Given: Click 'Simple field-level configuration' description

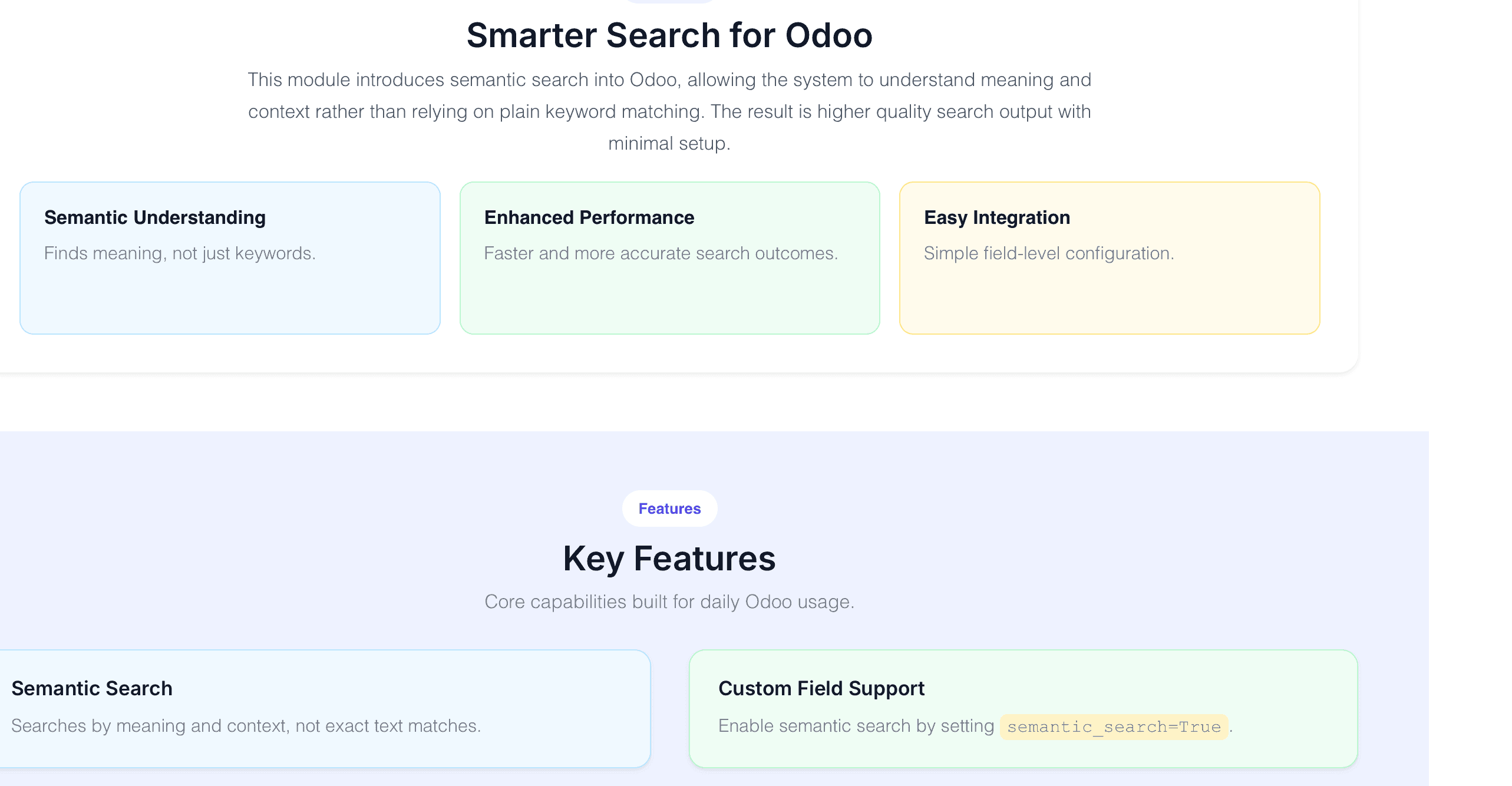Looking at the screenshot, I should click(1049, 253).
